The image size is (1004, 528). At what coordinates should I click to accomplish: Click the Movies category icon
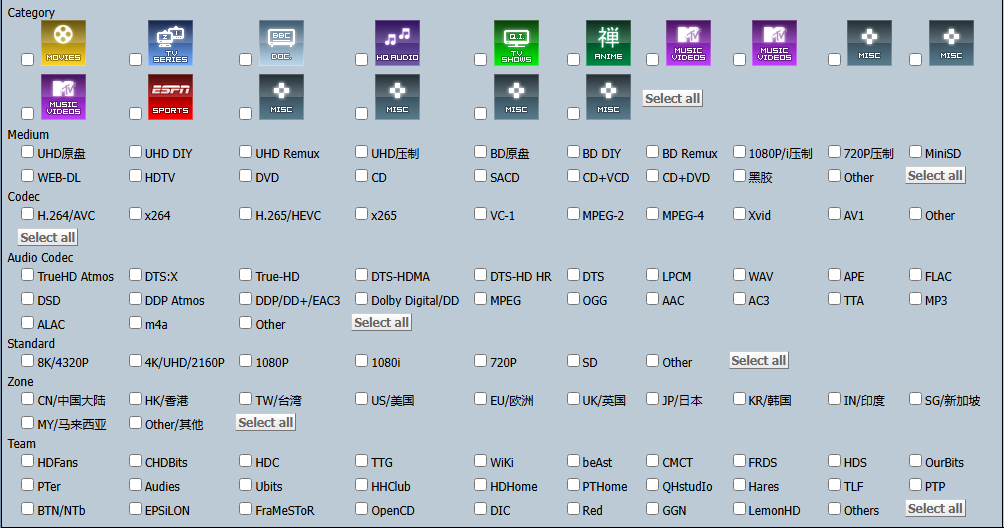click(63, 42)
